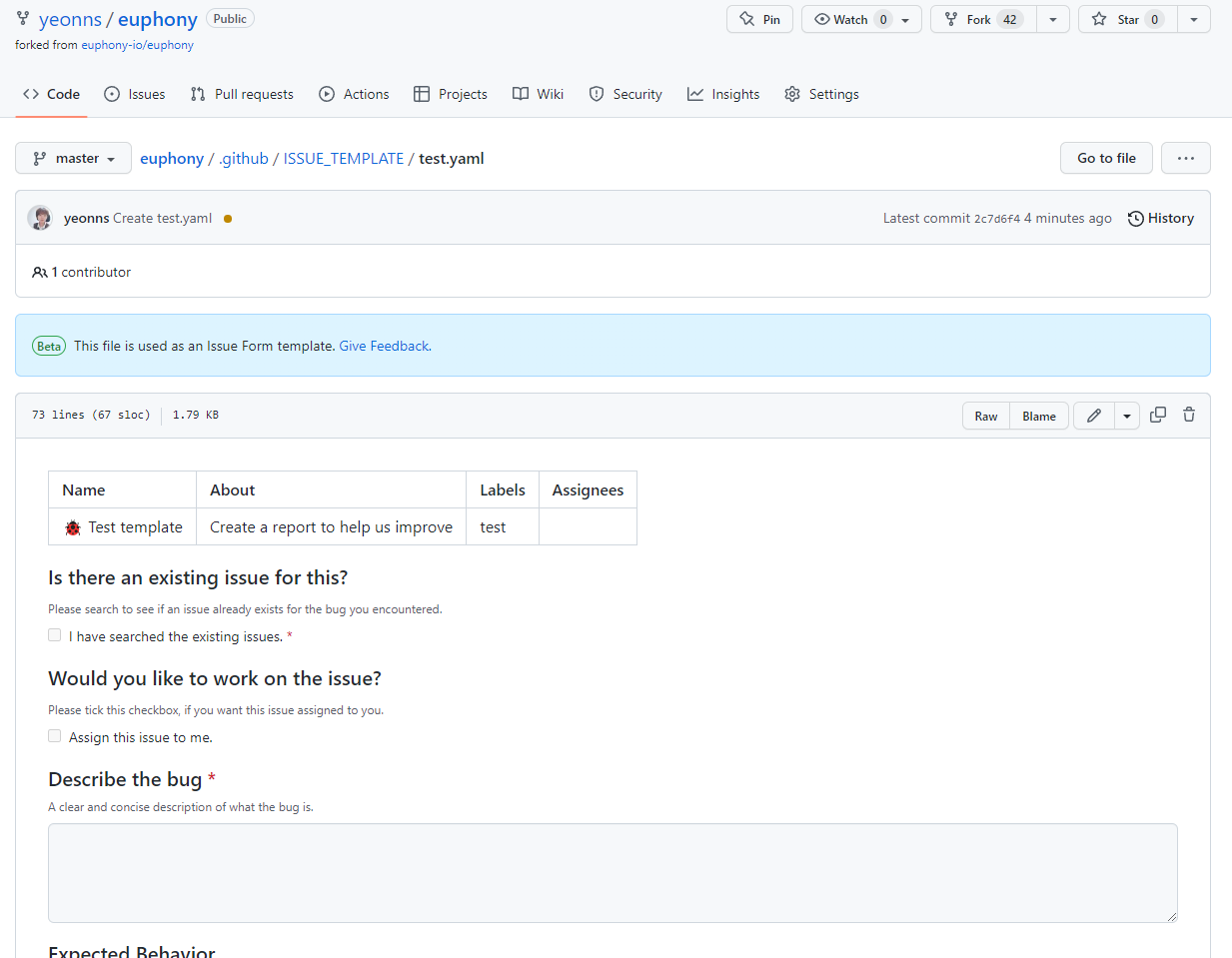
Task: Expand the Fork dropdown arrow
Action: (x=1053, y=19)
